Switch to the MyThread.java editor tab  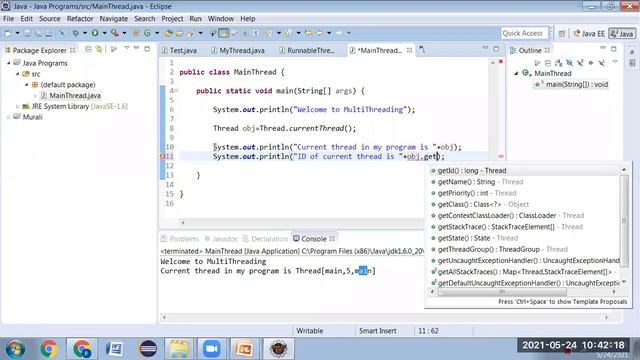[238, 51]
